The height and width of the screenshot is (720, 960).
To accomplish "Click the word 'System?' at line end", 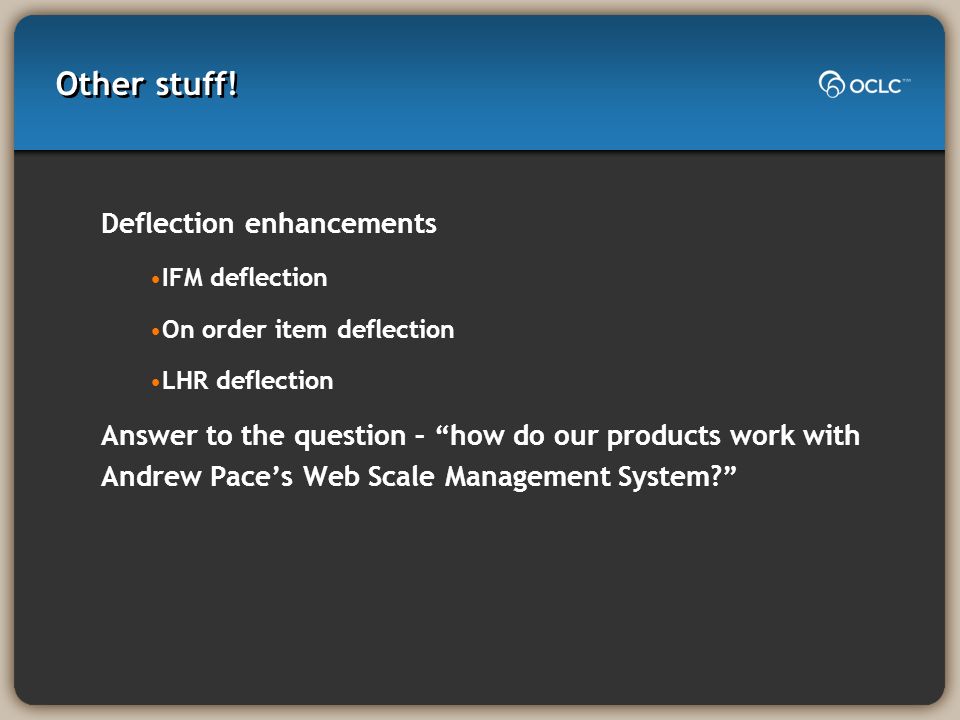I will click(670, 476).
